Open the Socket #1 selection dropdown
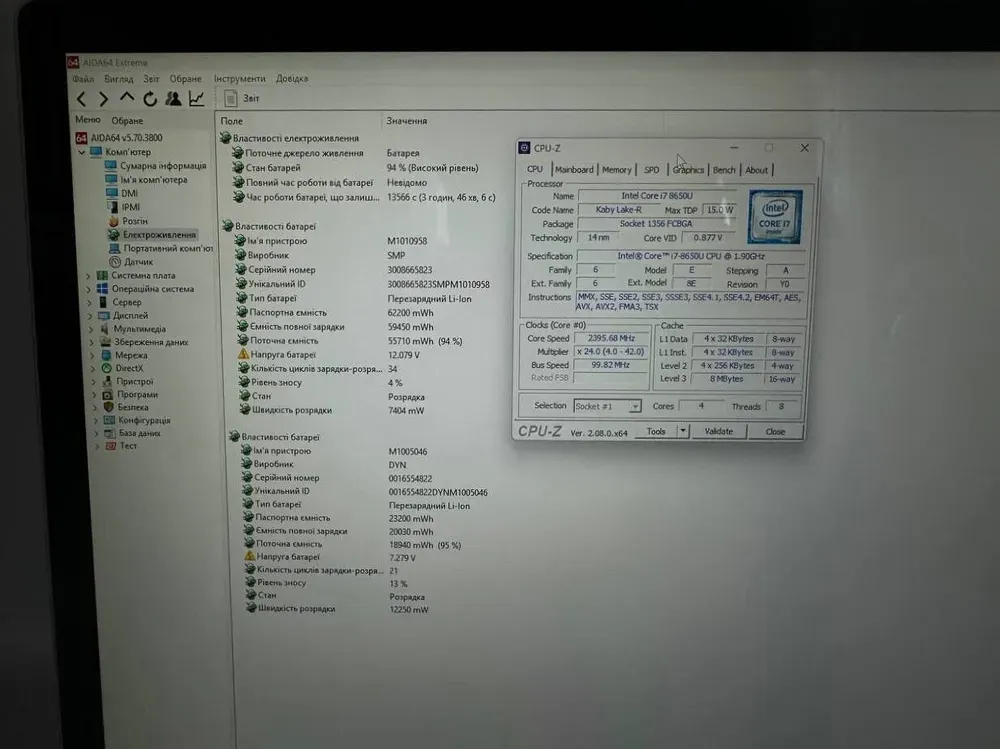The width and height of the screenshot is (1000, 749). coord(634,407)
